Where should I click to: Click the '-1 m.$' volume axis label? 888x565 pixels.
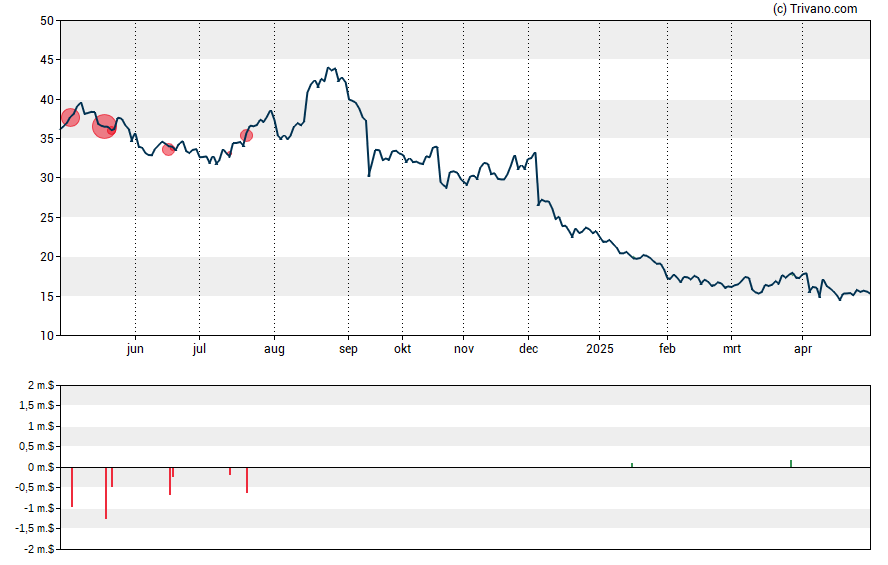[39, 508]
